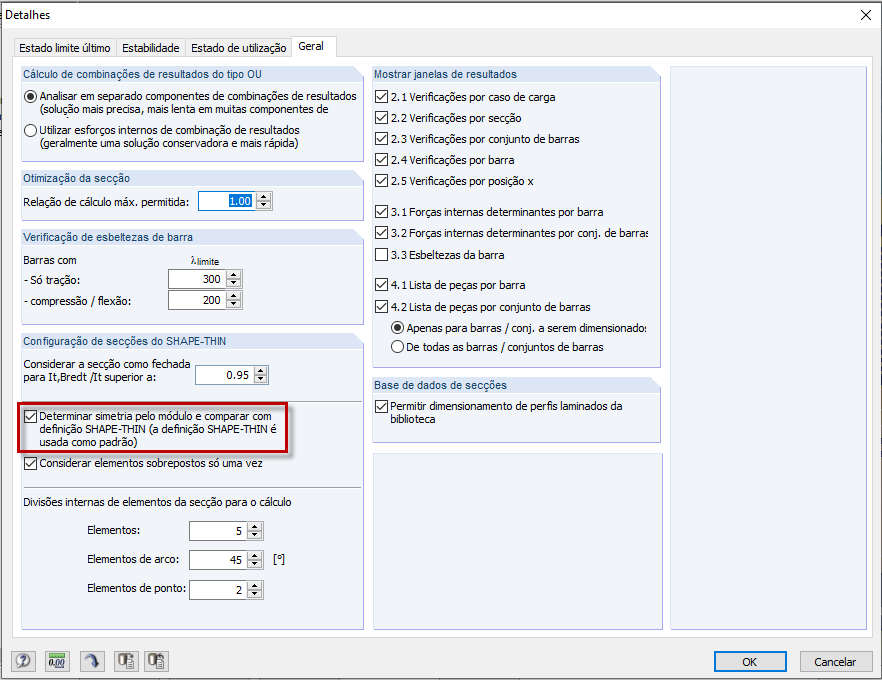Click the Relação de cálculo máx. permitida field
This screenshot has width=882, height=680.
tap(227, 201)
